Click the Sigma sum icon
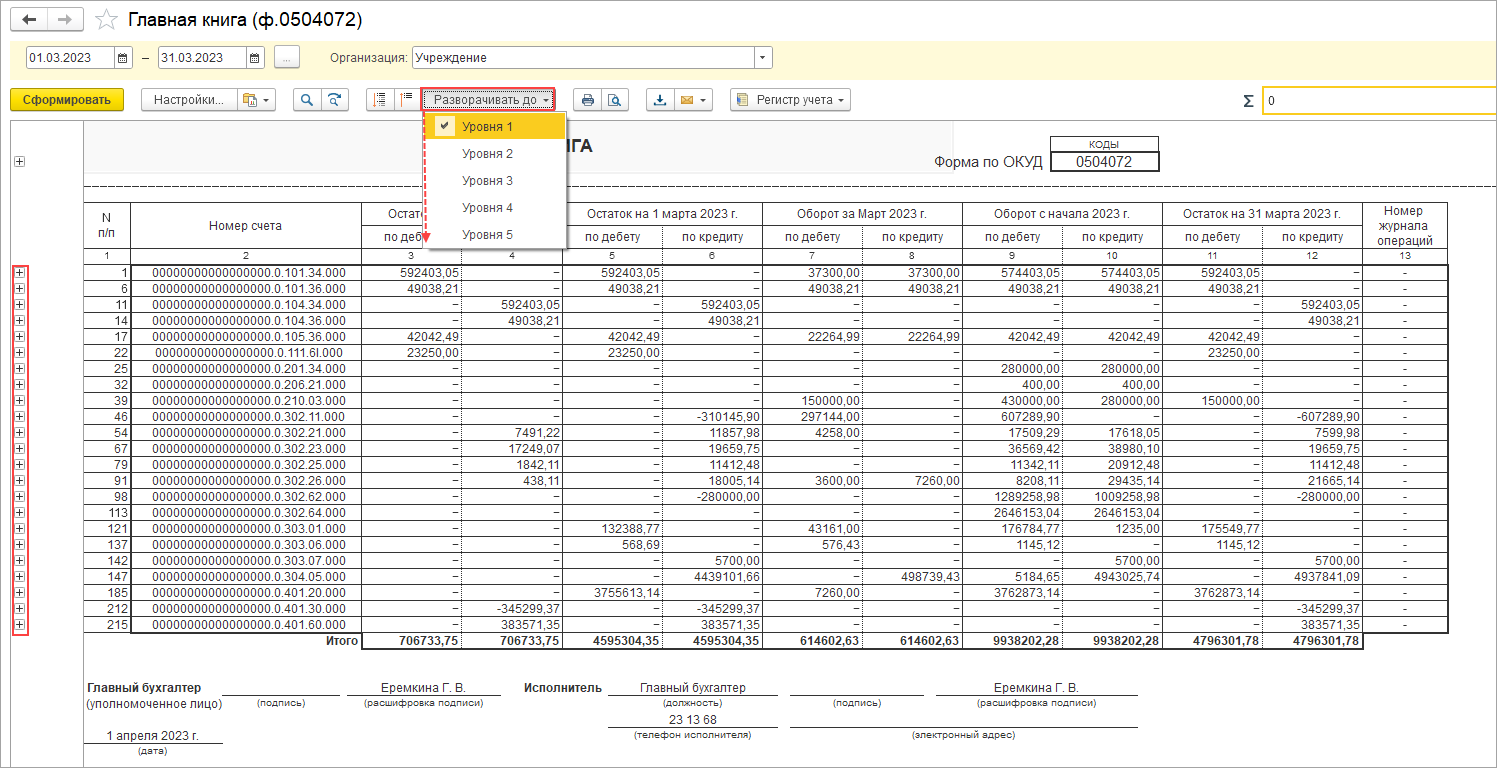Image resolution: width=1497 pixels, height=768 pixels. click(x=1248, y=101)
